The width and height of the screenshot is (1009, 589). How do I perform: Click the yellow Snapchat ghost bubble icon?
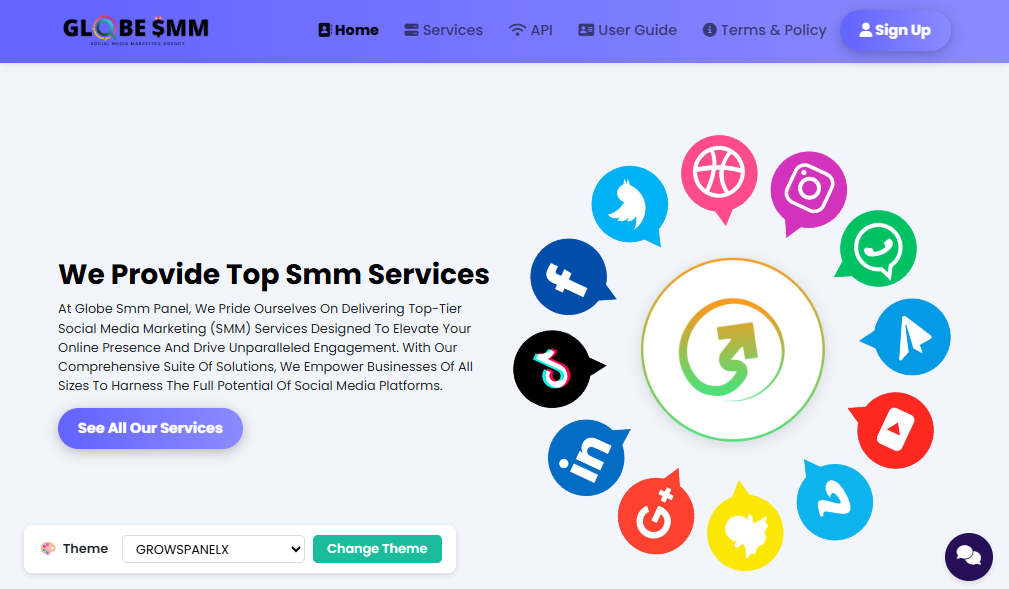[745, 532]
